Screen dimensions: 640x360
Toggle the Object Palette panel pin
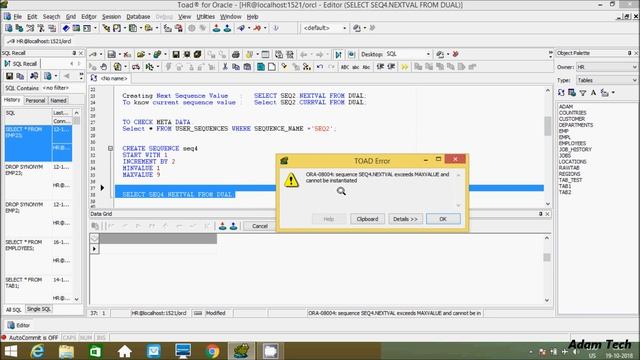[629, 53]
